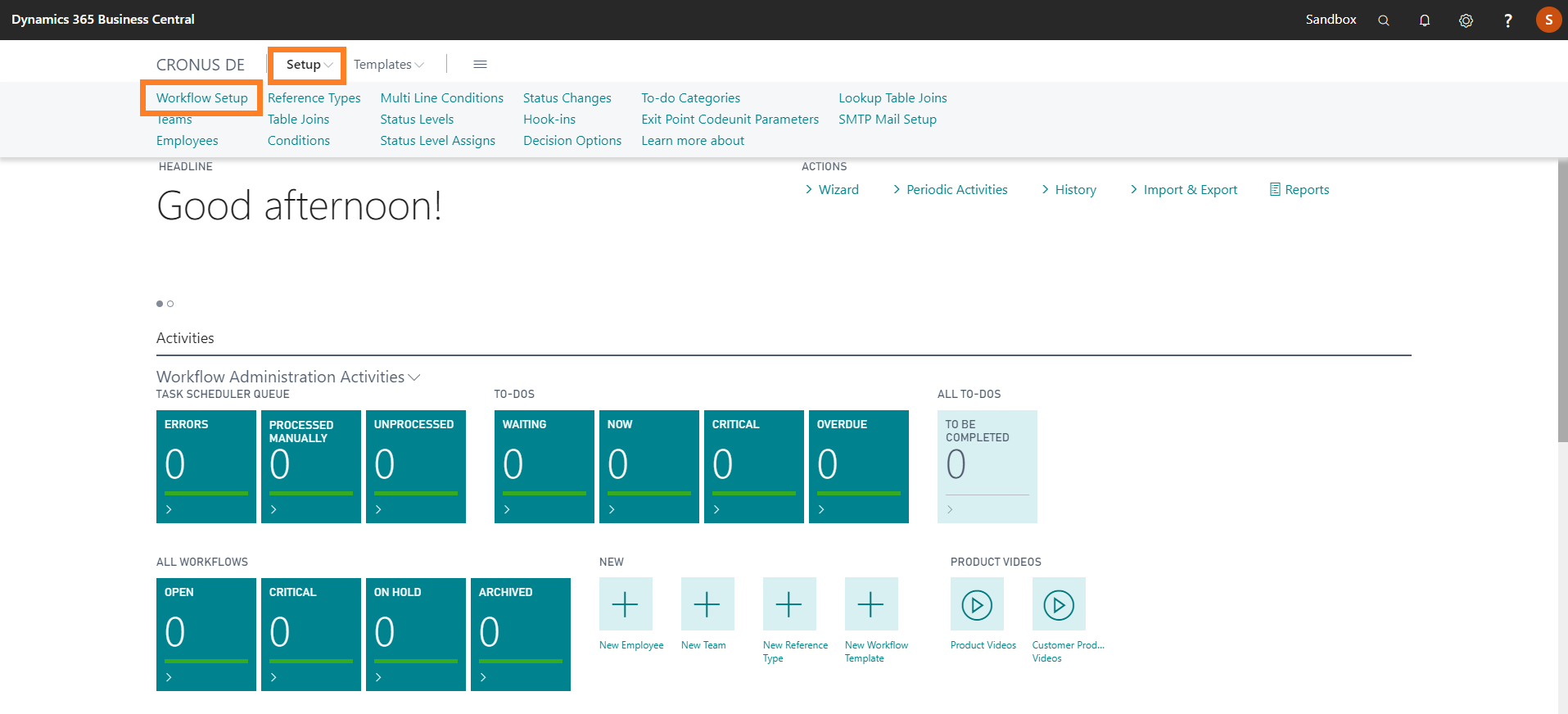Viewport: 1568px width, 714px height.
Task: Play the Product Videos tile
Action: [977, 604]
